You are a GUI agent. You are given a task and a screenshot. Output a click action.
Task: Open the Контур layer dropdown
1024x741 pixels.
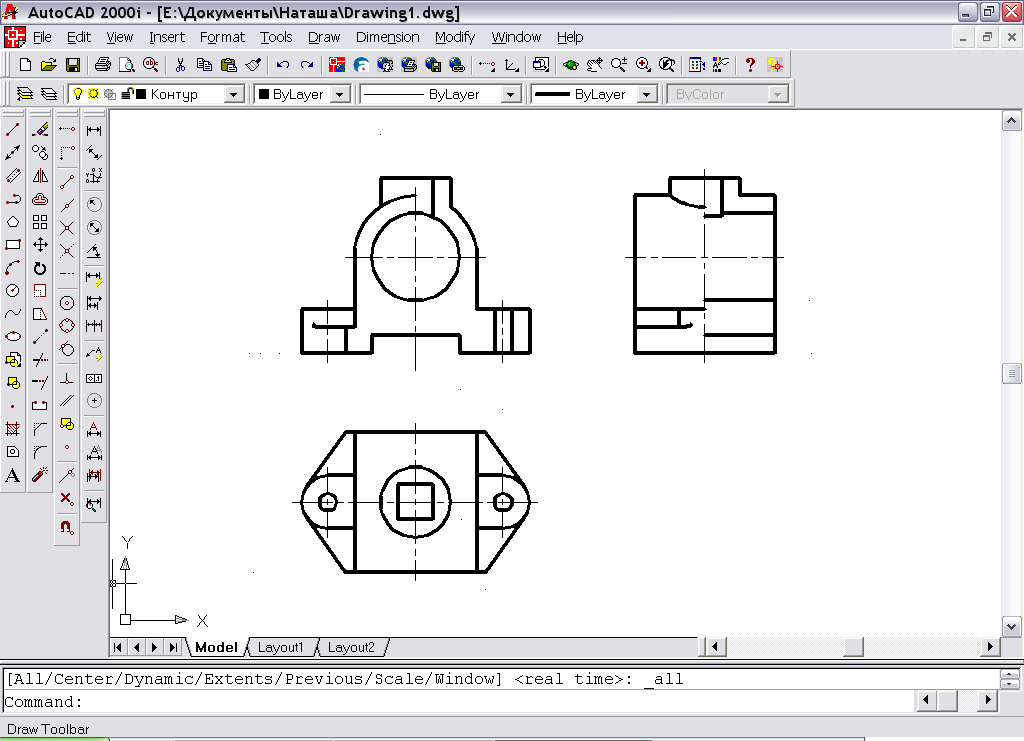pyautogui.click(x=233, y=95)
